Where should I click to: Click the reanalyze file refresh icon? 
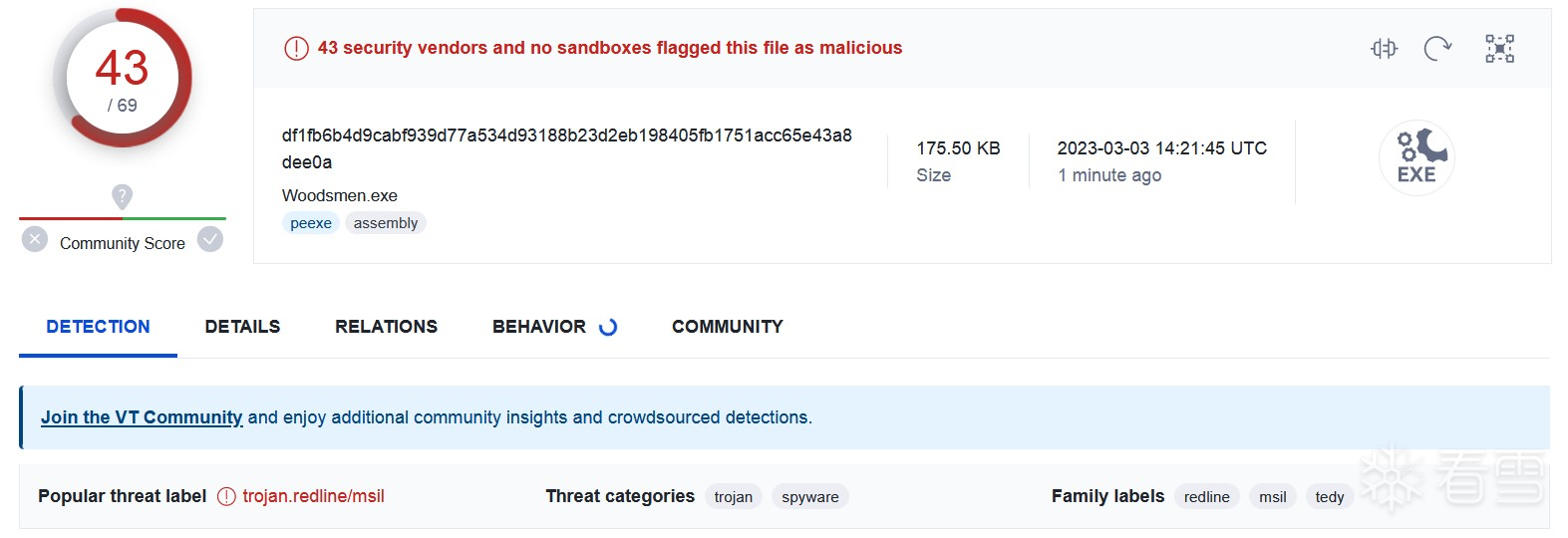pyautogui.click(x=1437, y=48)
